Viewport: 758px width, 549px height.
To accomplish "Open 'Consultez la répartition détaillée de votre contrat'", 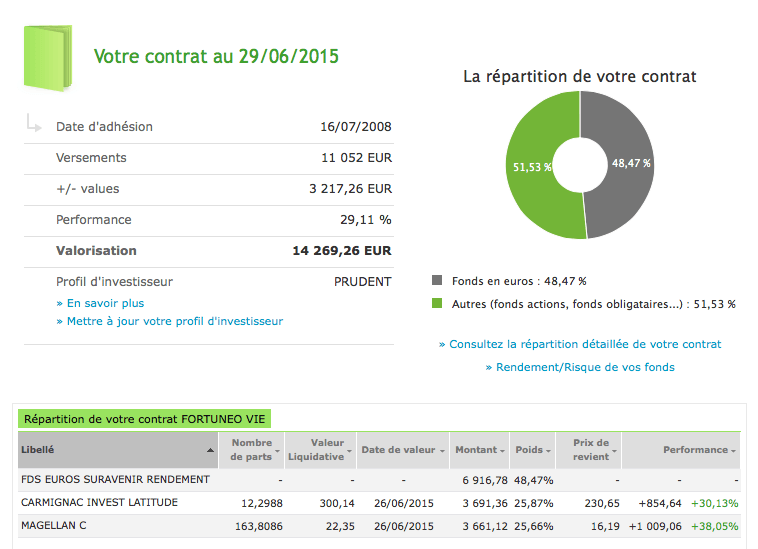I will [580, 344].
